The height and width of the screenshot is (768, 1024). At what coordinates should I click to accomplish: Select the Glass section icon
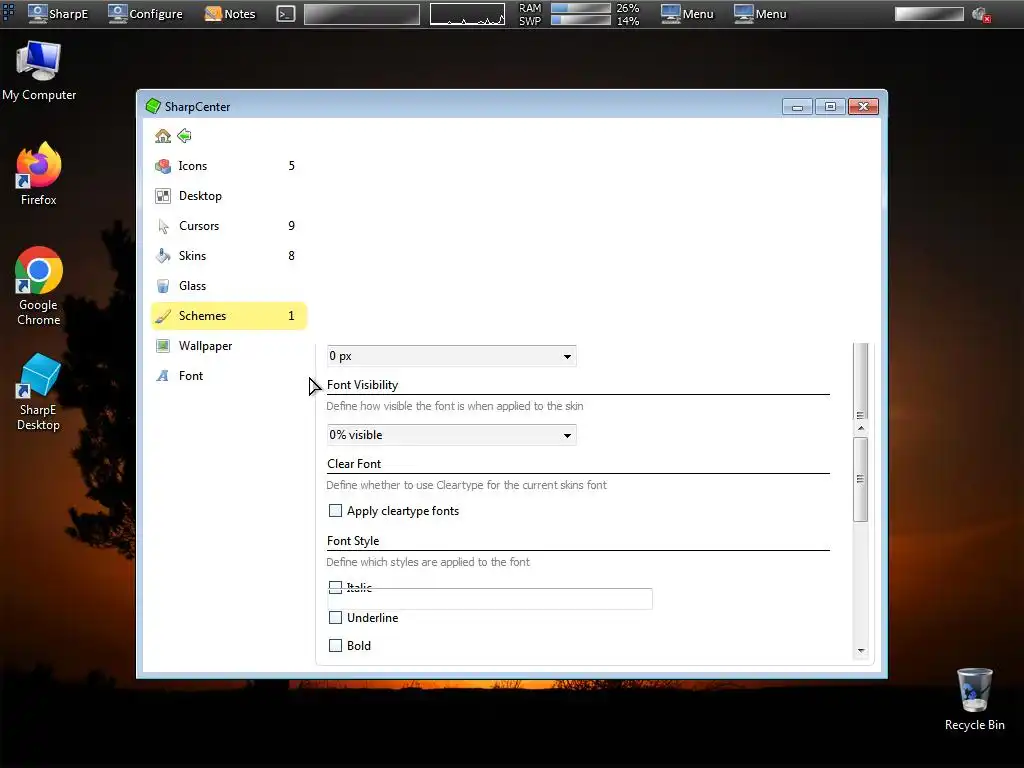(x=163, y=285)
